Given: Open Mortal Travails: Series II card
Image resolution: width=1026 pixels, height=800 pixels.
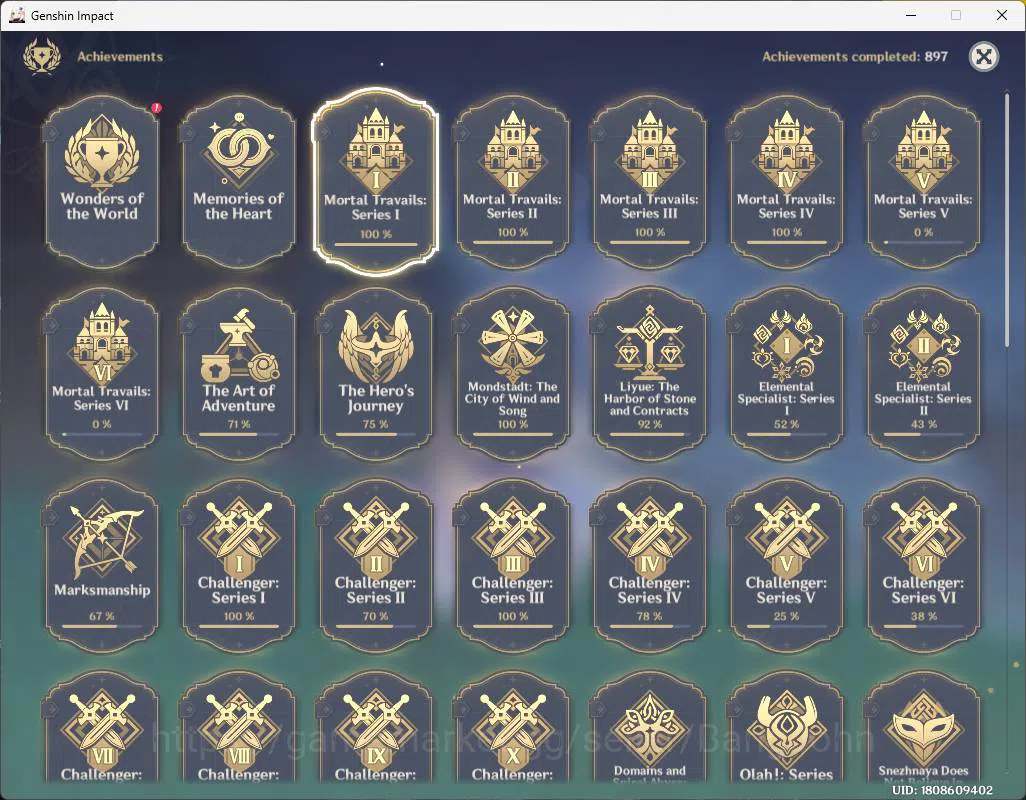Looking at the screenshot, I should (x=512, y=181).
